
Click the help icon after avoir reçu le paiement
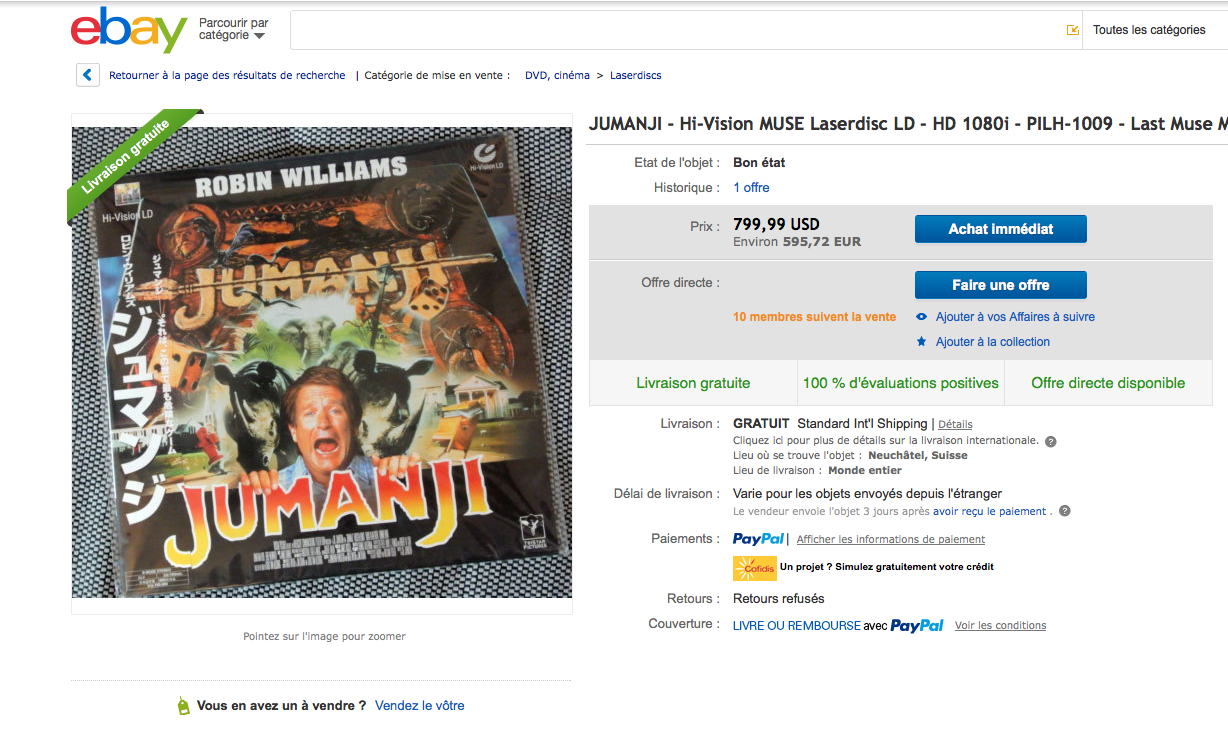[x=1065, y=511]
